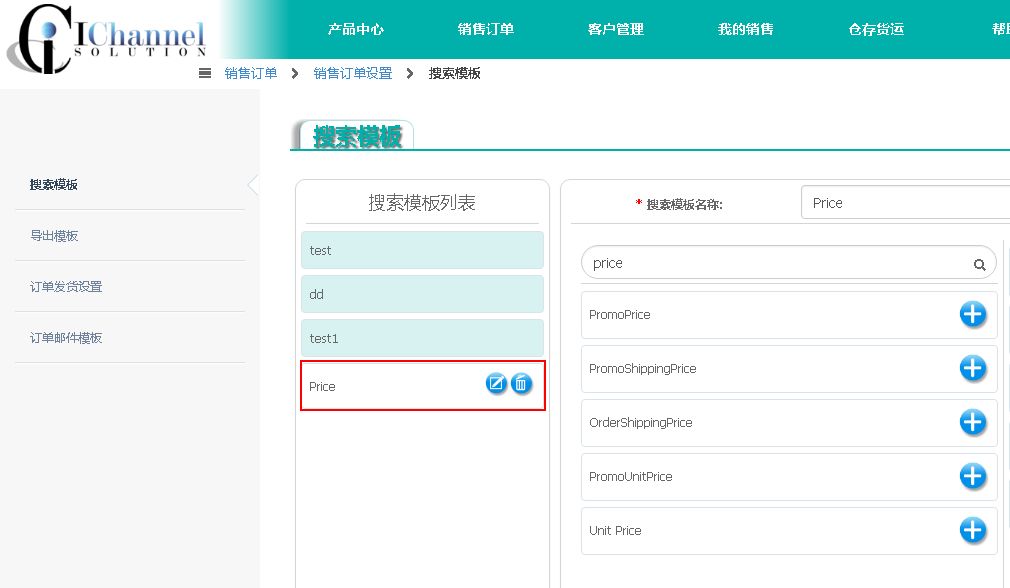Click the 搜索模板 tab heading
This screenshot has width=1010, height=588.
click(357, 136)
